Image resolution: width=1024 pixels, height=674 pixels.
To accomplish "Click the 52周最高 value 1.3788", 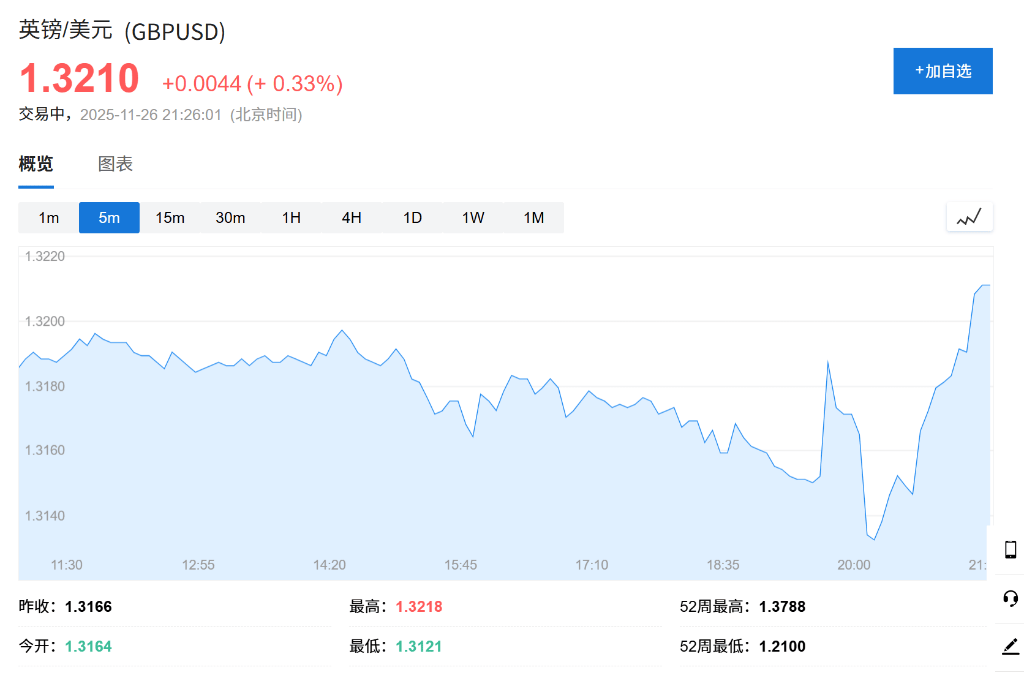I will [782, 606].
